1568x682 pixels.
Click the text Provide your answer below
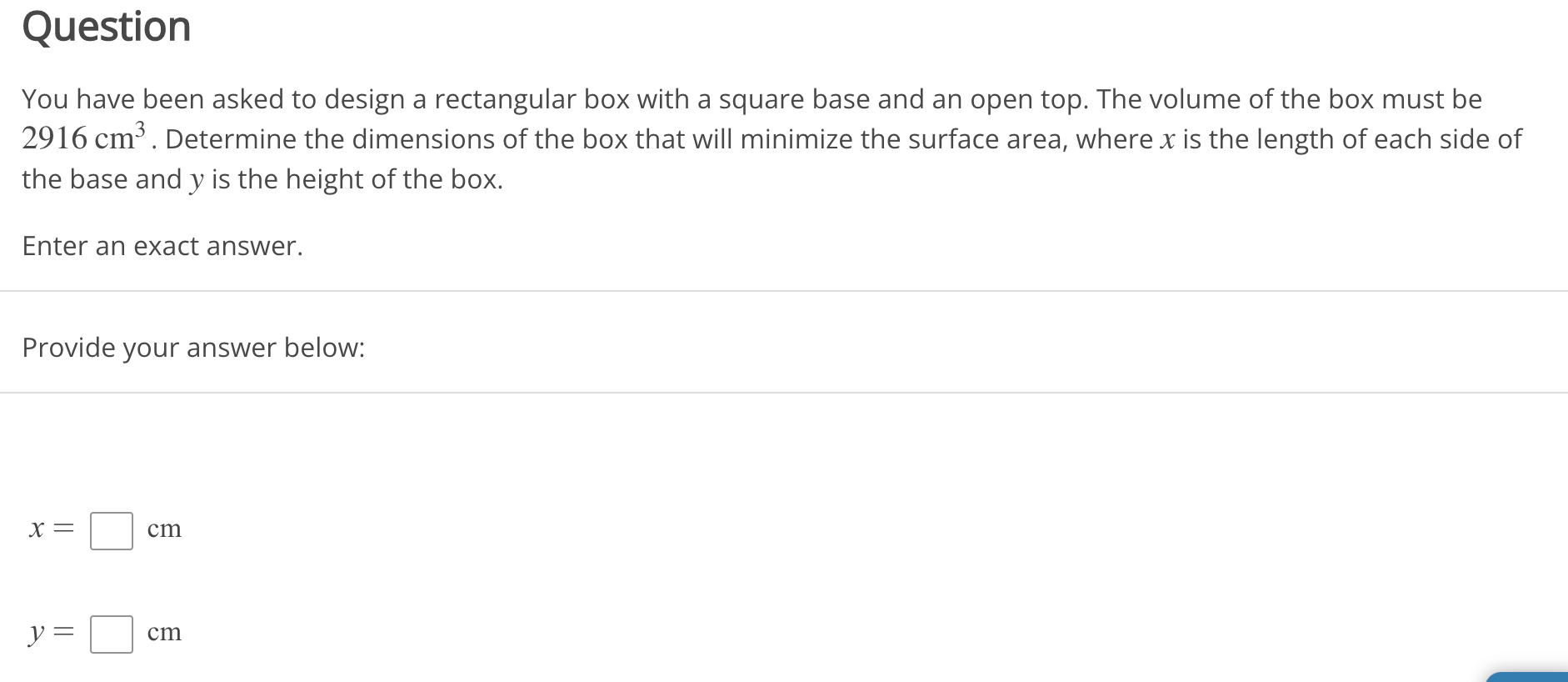point(192,348)
